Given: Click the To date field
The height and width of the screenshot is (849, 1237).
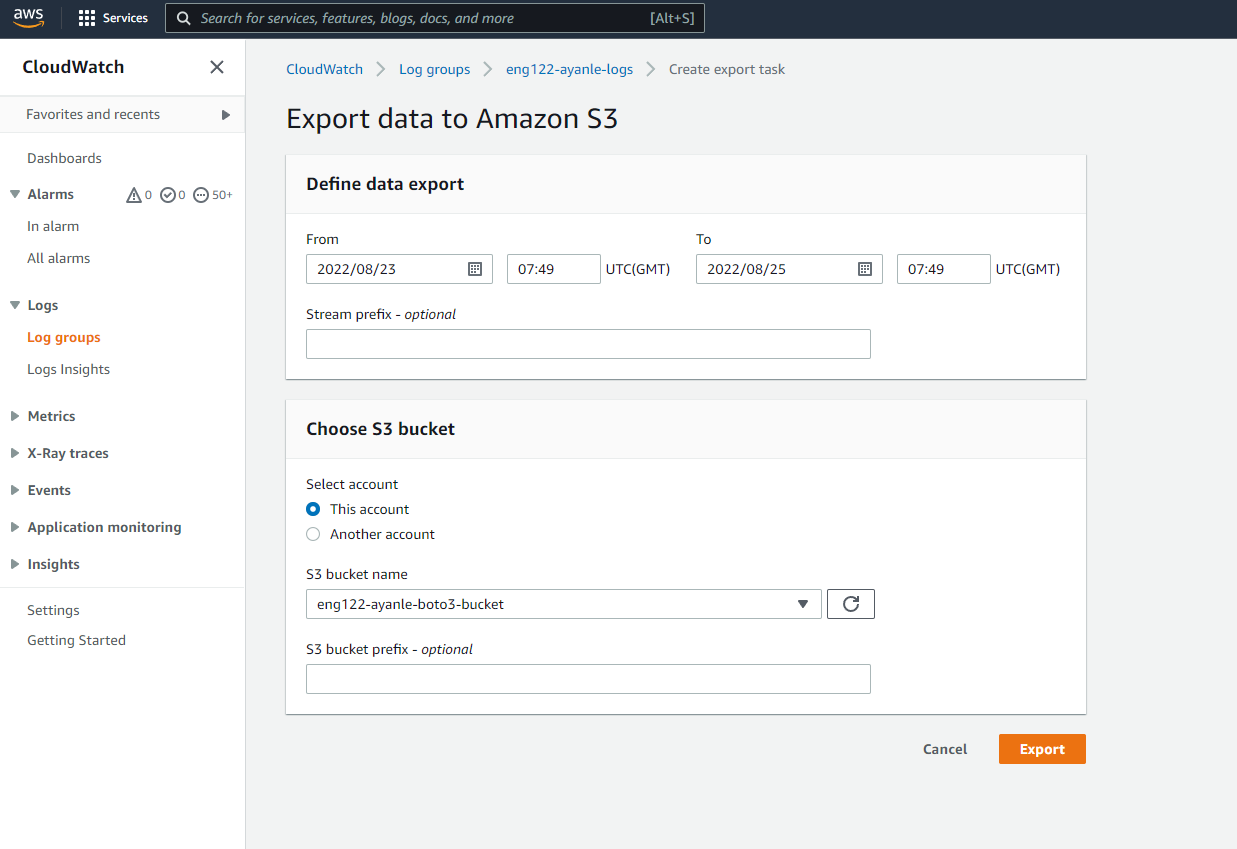Looking at the screenshot, I should coord(789,269).
